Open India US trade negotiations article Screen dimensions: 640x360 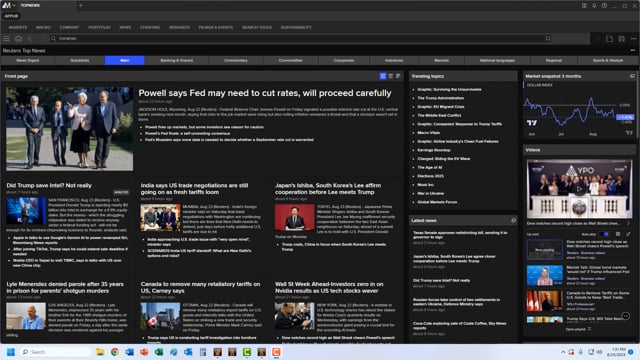(194, 189)
